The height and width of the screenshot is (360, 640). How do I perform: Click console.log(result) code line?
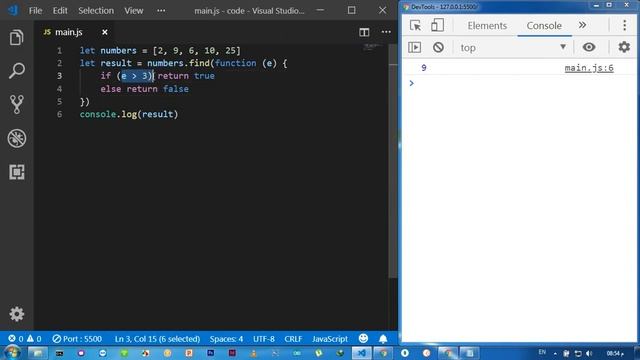click(x=129, y=114)
